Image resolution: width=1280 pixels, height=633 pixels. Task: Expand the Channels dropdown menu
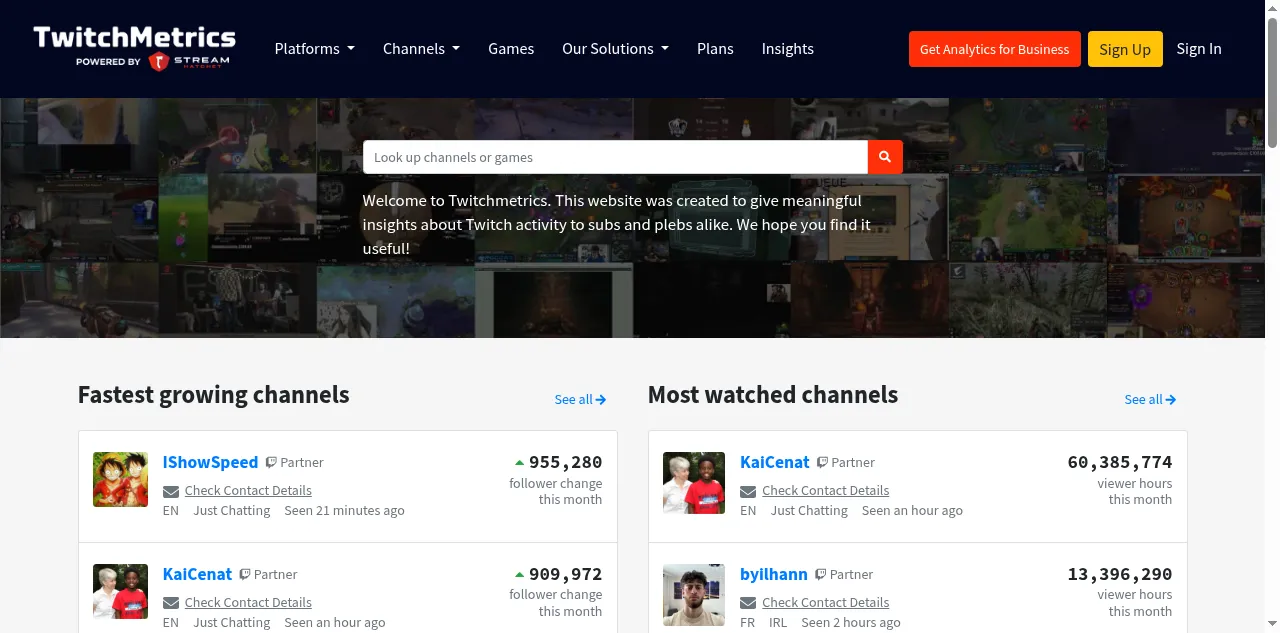pyautogui.click(x=421, y=48)
